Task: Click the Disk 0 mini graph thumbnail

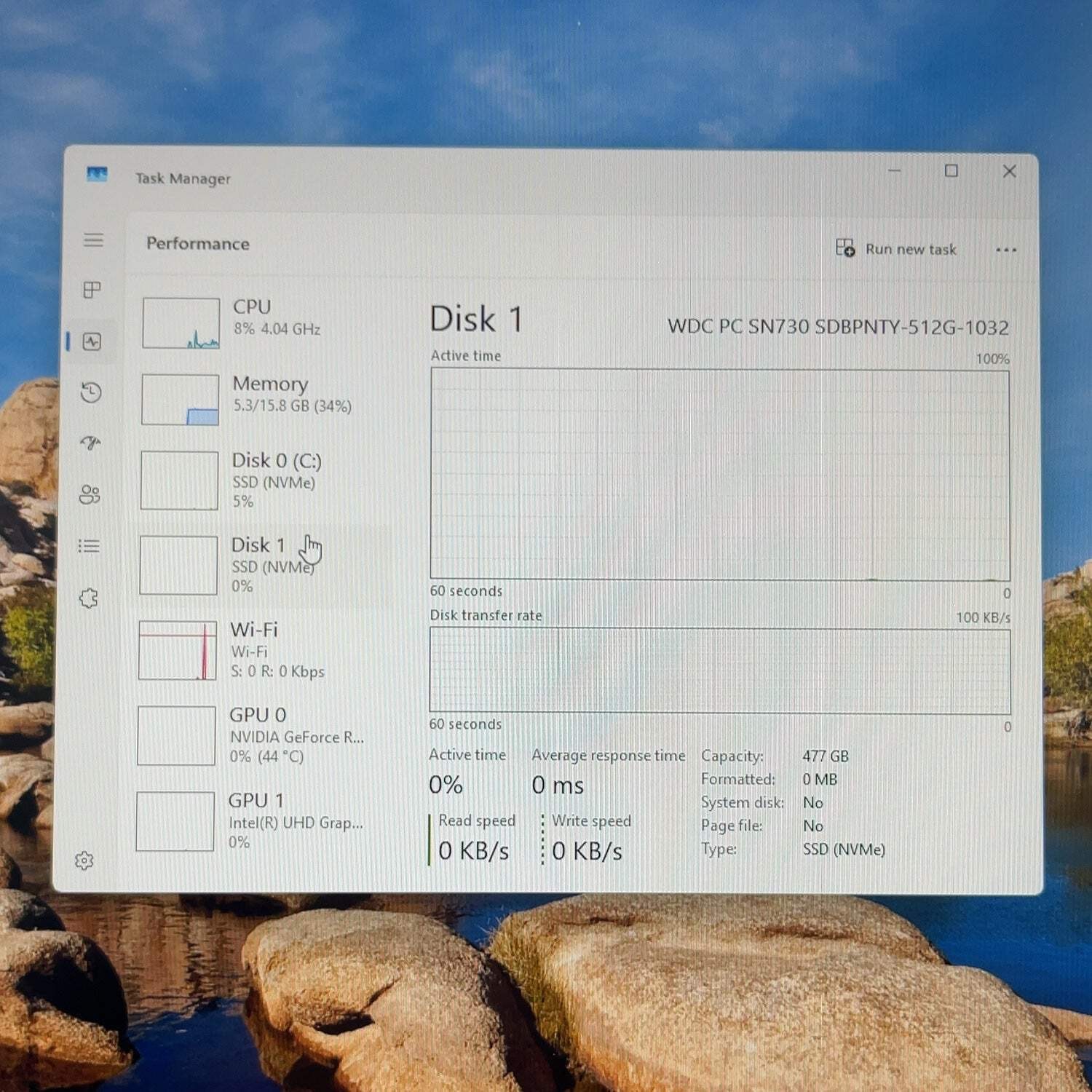Action: pos(179,480)
